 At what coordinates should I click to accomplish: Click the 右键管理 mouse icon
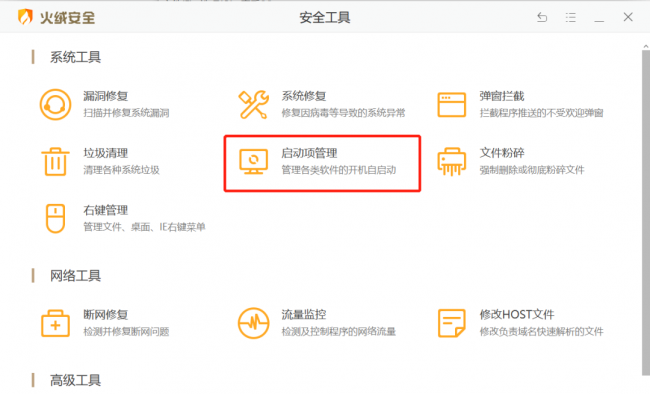(x=55, y=219)
